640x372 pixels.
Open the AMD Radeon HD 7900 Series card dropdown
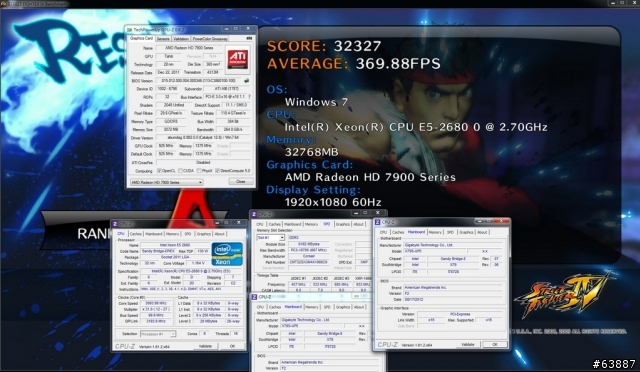pos(167,182)
